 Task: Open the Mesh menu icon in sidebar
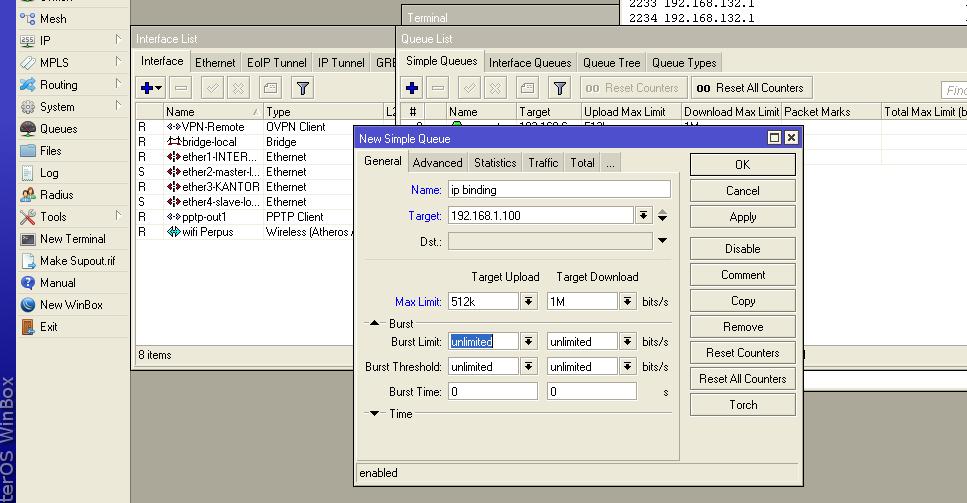click(x=28, y=19)
